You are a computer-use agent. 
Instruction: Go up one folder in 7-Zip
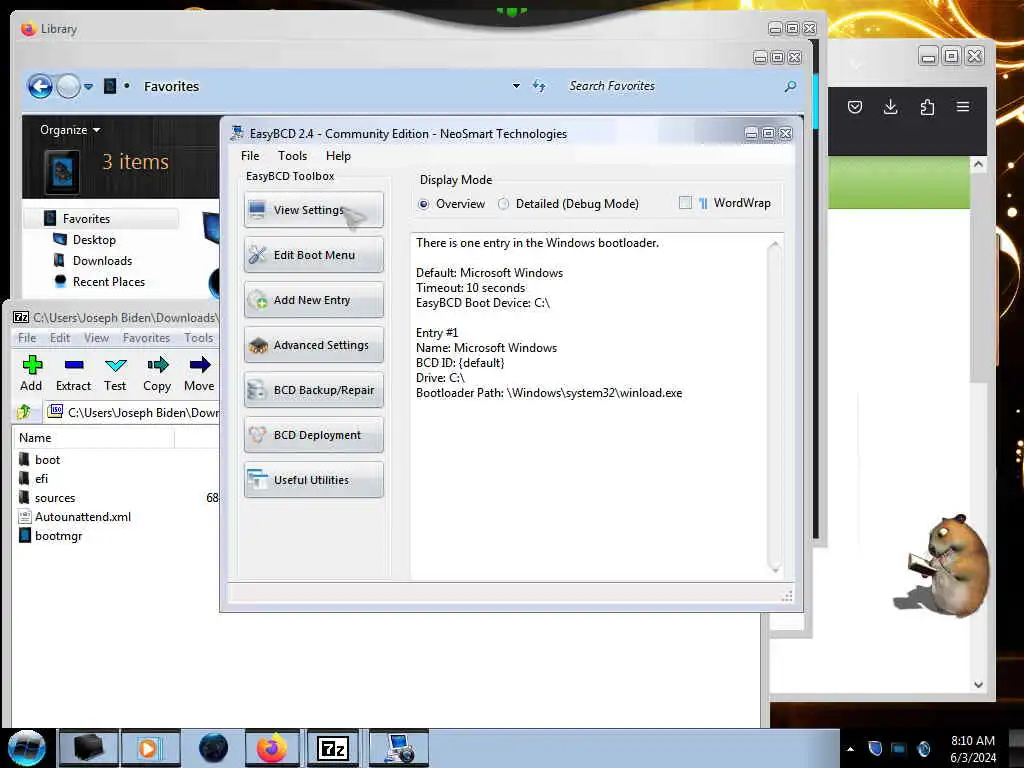(x=24, y=412)
